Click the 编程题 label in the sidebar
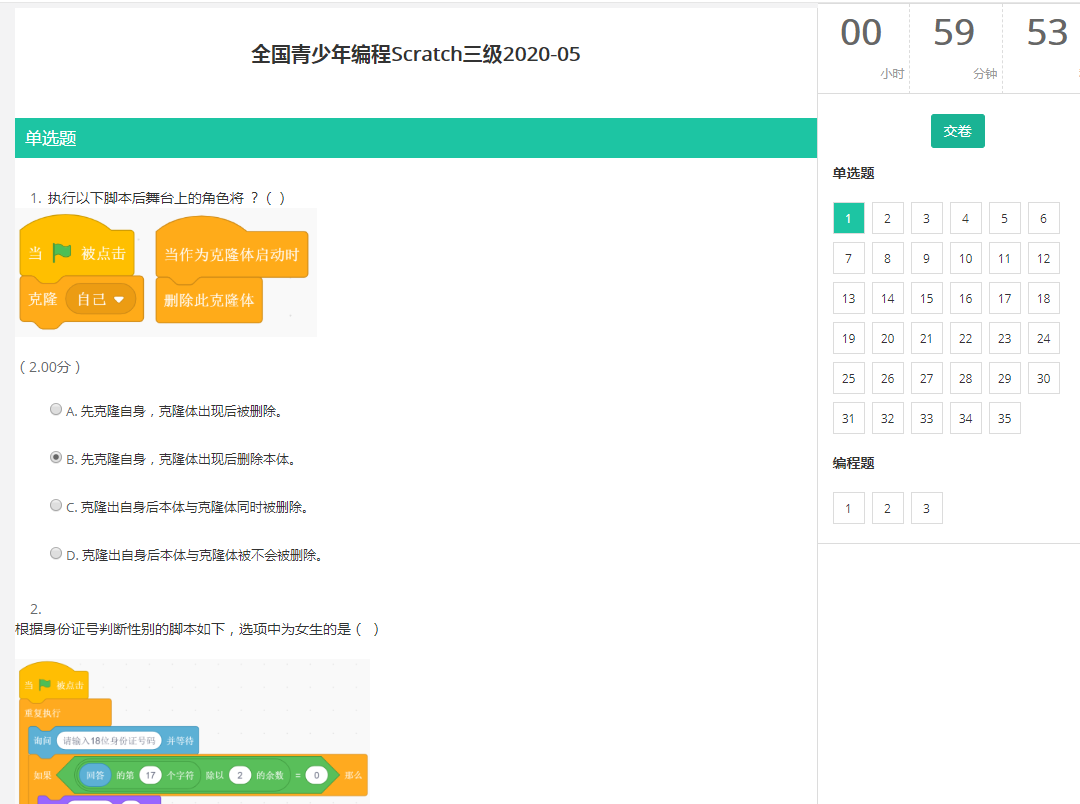Image resolution: width=1080 pixels, height=804 pixels. (853, 463)
